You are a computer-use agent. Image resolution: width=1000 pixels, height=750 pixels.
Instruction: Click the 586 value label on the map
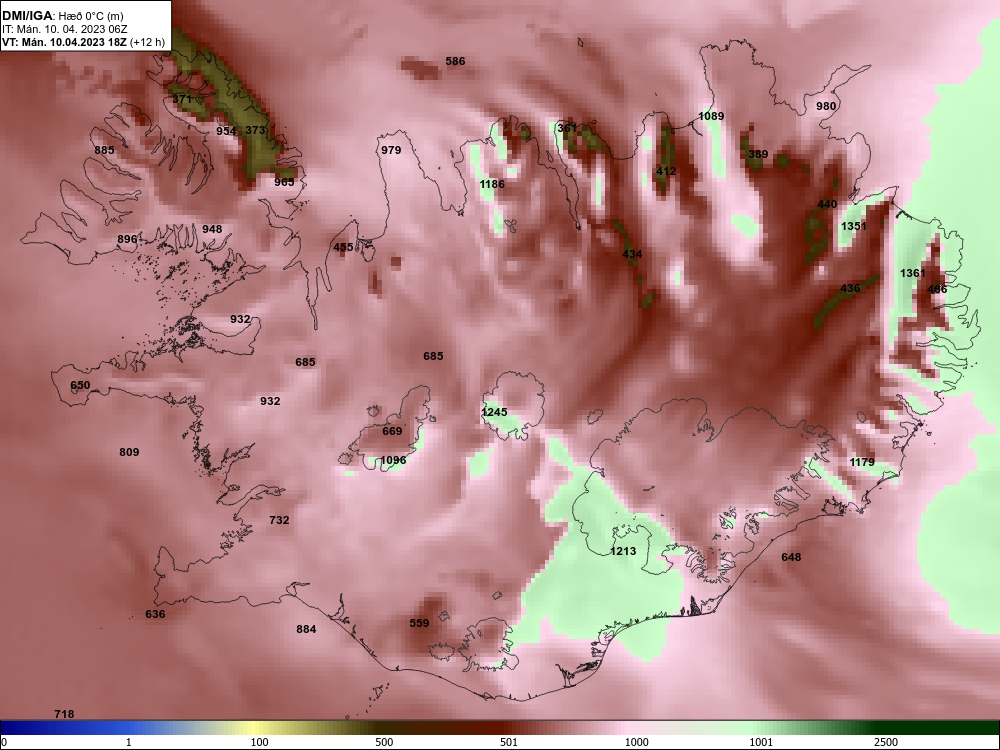tap(455, 61)
